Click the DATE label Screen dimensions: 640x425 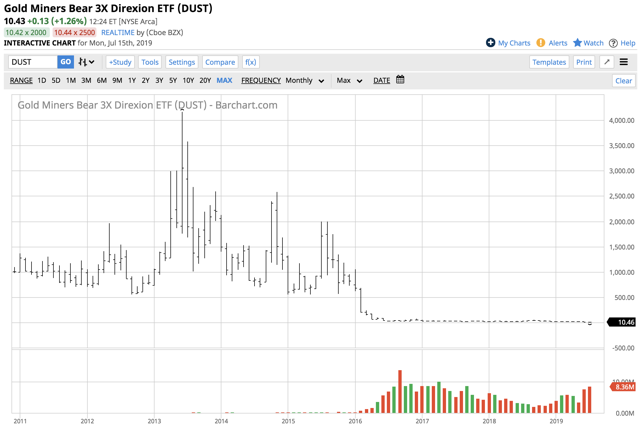[382, 80]
